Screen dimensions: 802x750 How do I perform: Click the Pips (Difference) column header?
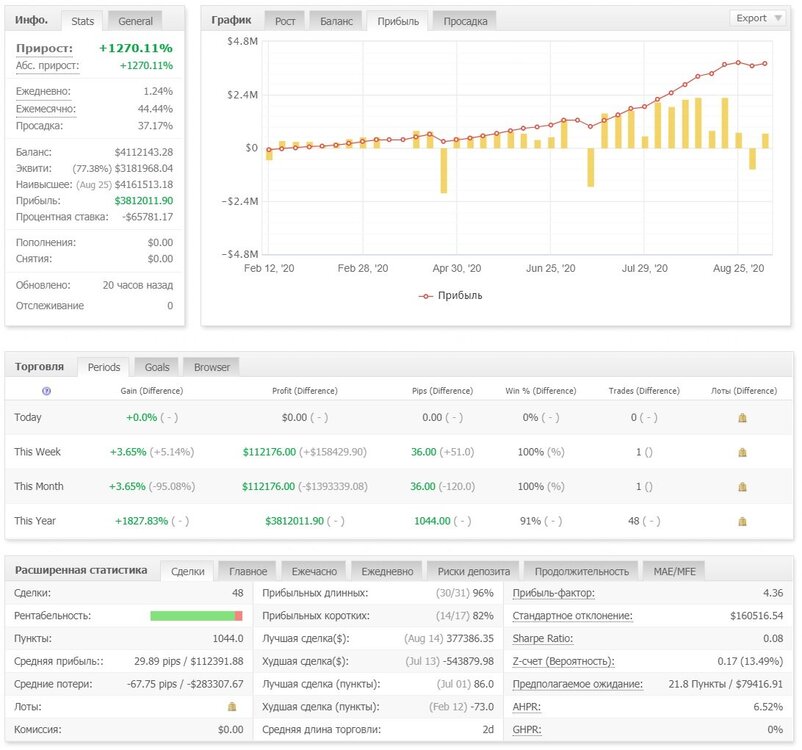click(x=442, y=391)
